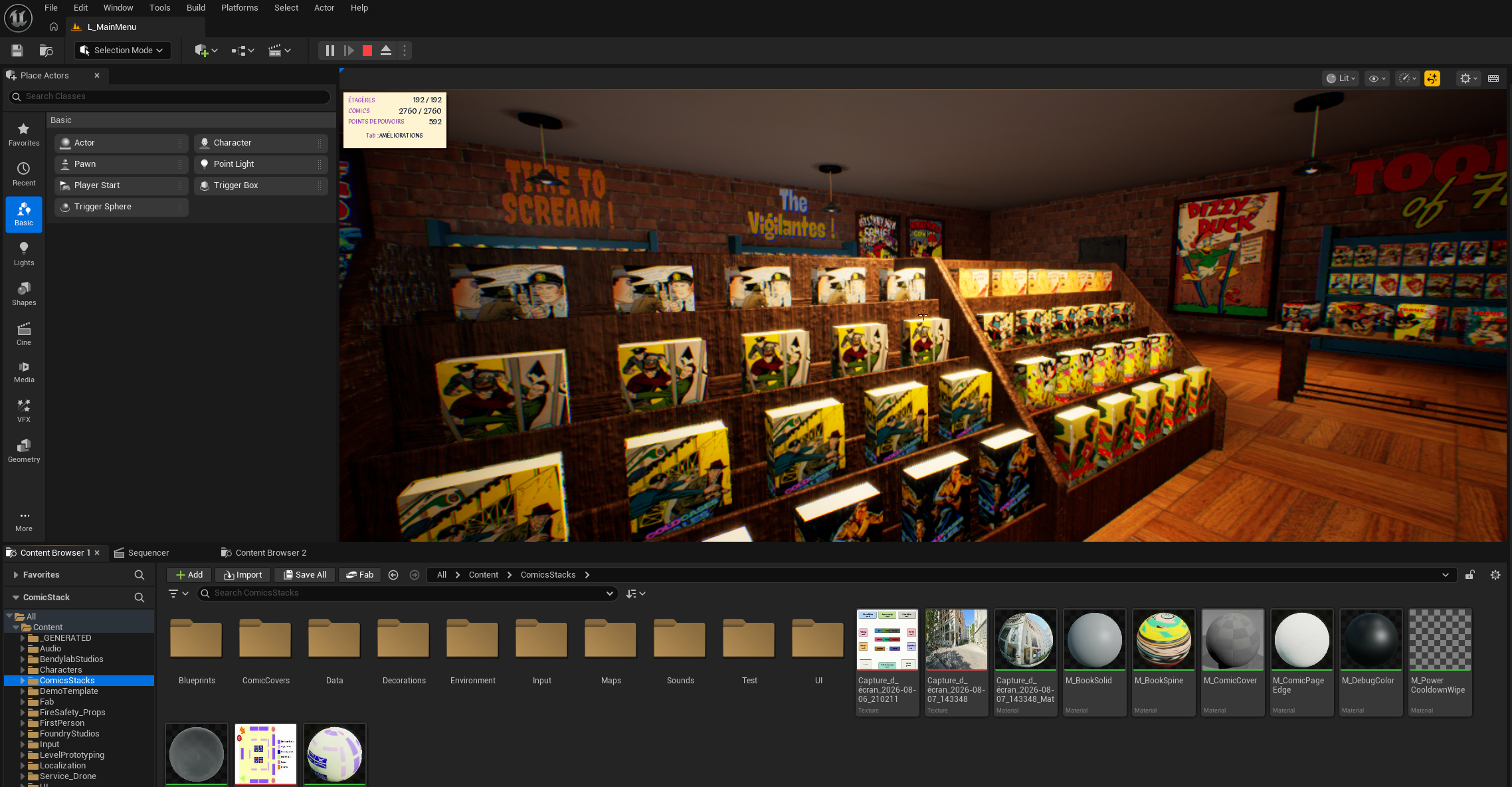
Task: Open the Selection Mode dropdown
Action: point(123,51)
